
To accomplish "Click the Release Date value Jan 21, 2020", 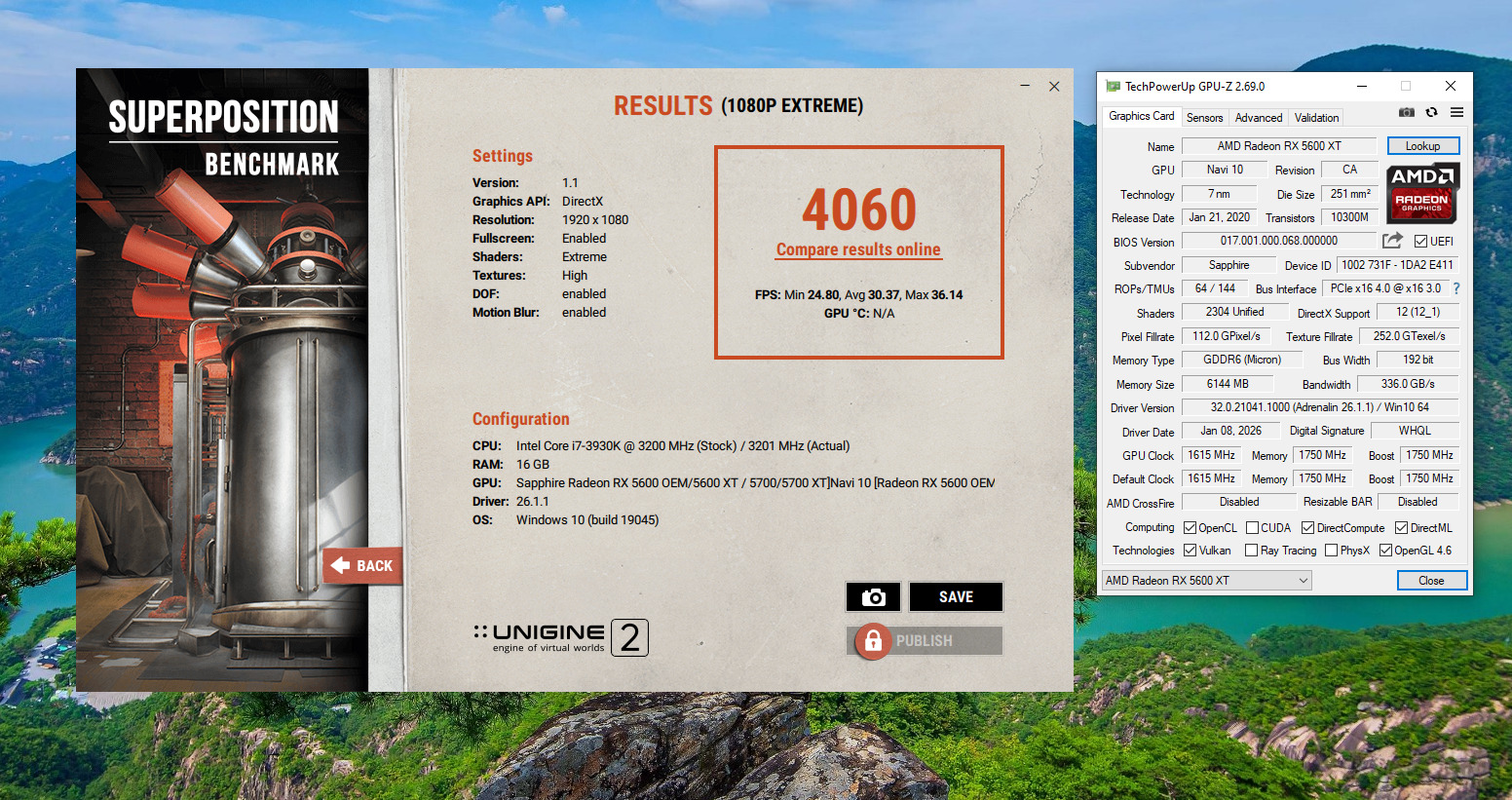I will pos(1219,217).
